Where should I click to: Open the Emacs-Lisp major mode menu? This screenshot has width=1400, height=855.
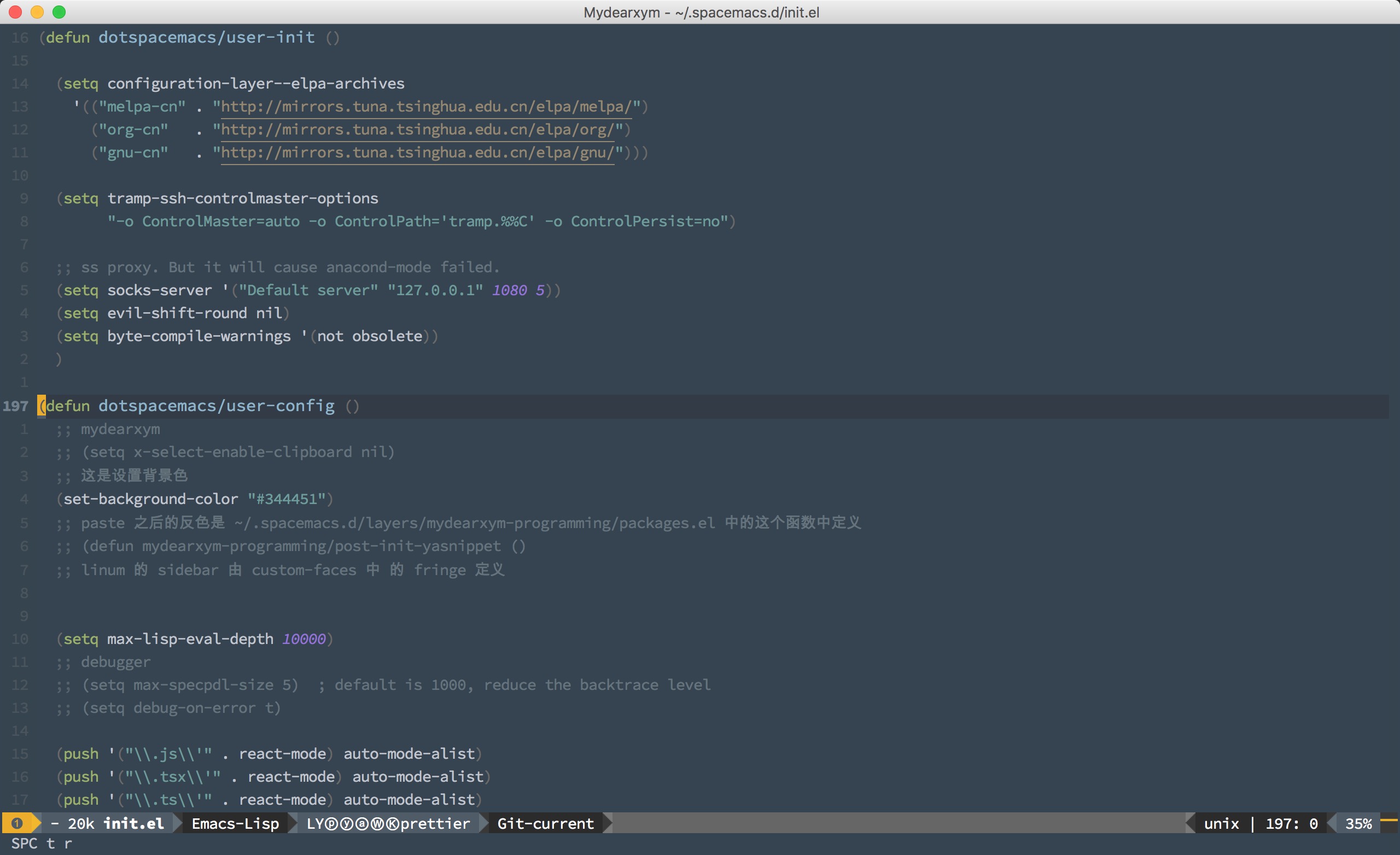point(235,824)
